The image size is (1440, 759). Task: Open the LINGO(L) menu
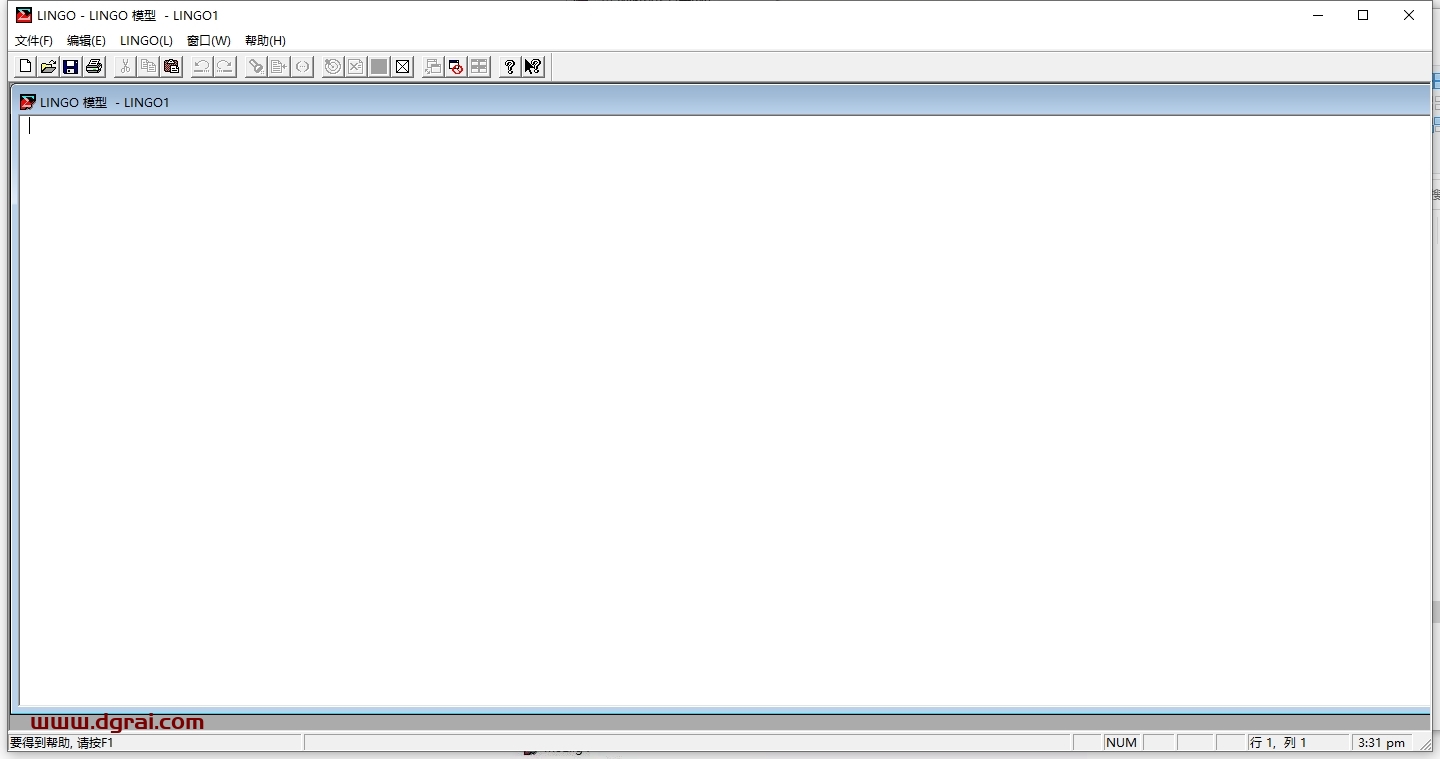[x=146, y=41]
